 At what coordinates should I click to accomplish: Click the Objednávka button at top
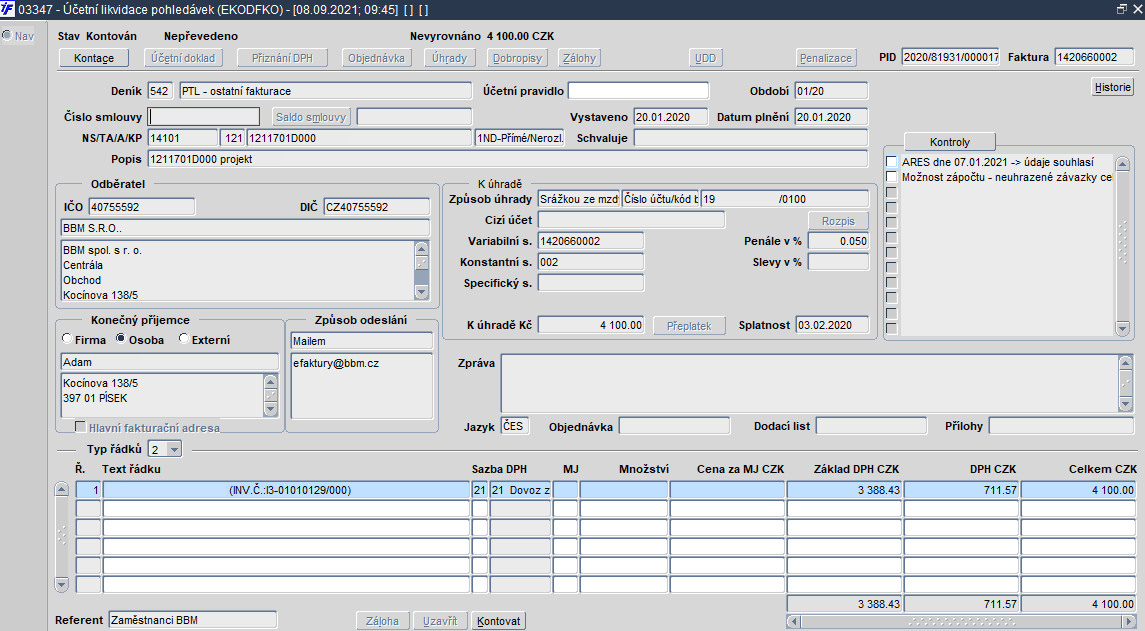coord(376,58)
